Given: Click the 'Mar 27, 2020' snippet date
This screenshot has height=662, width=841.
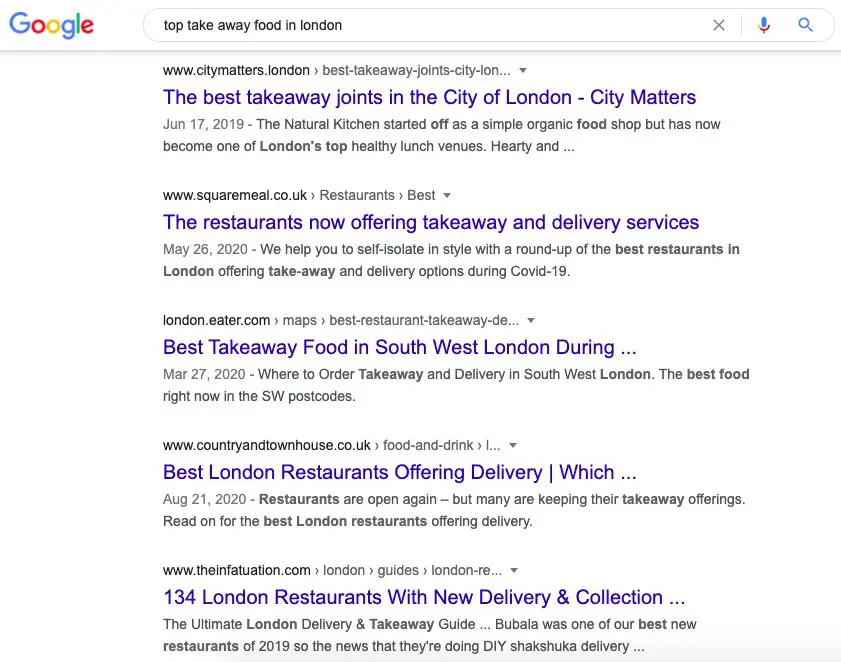Looking at the screenshot, I should click(x=204, y=374).
